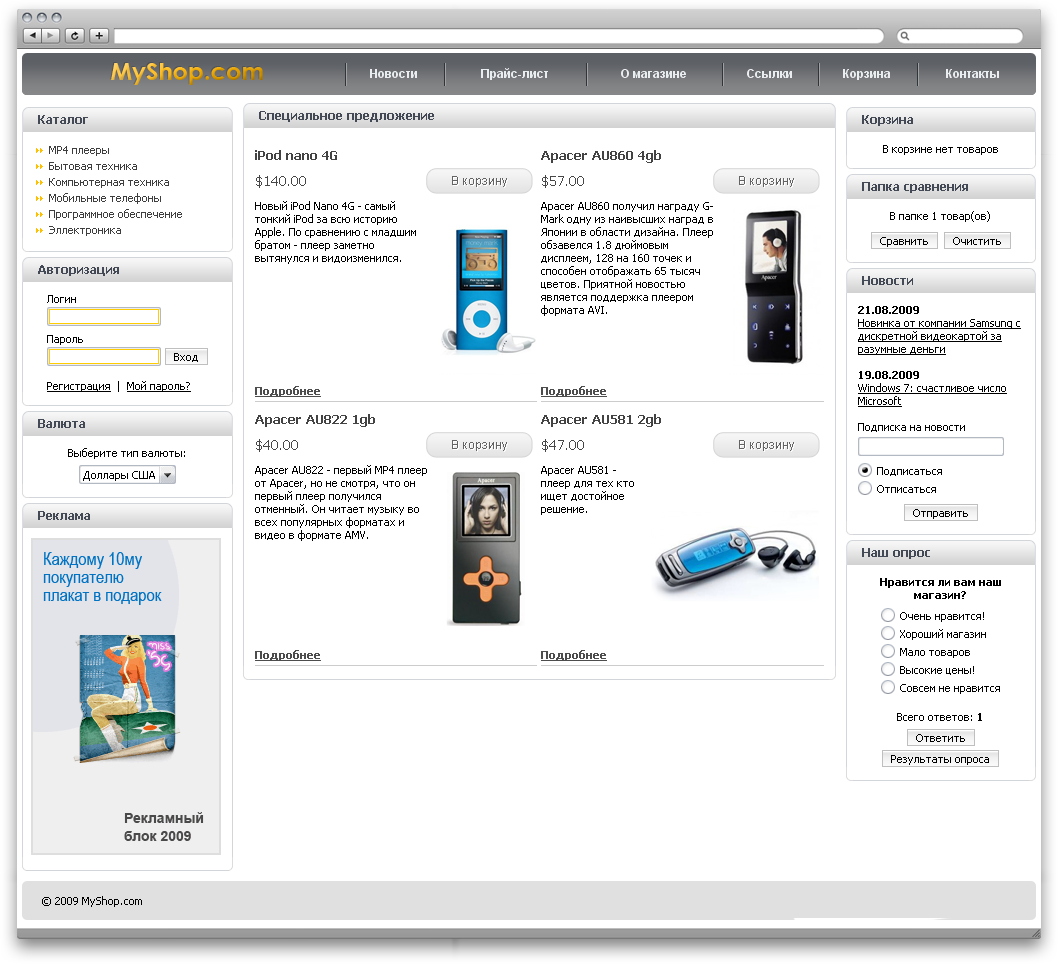
Task: Click the Логин input field
Action: [104, 316]
